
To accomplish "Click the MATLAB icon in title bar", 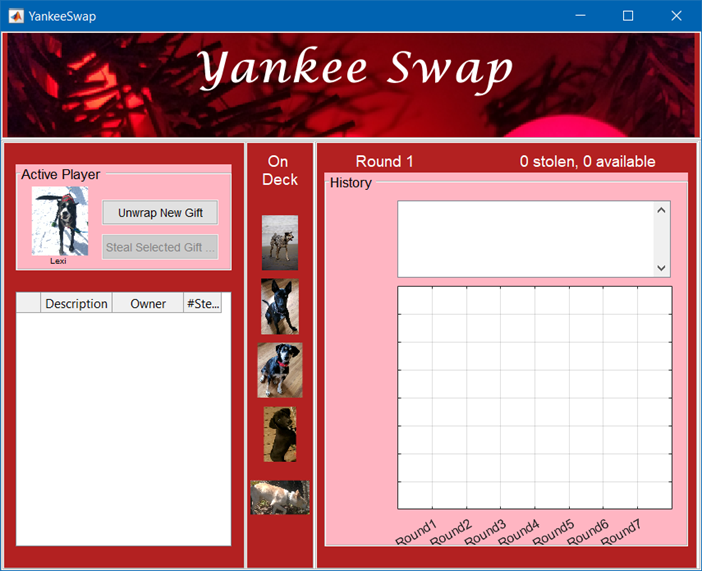I will [15, 15].
